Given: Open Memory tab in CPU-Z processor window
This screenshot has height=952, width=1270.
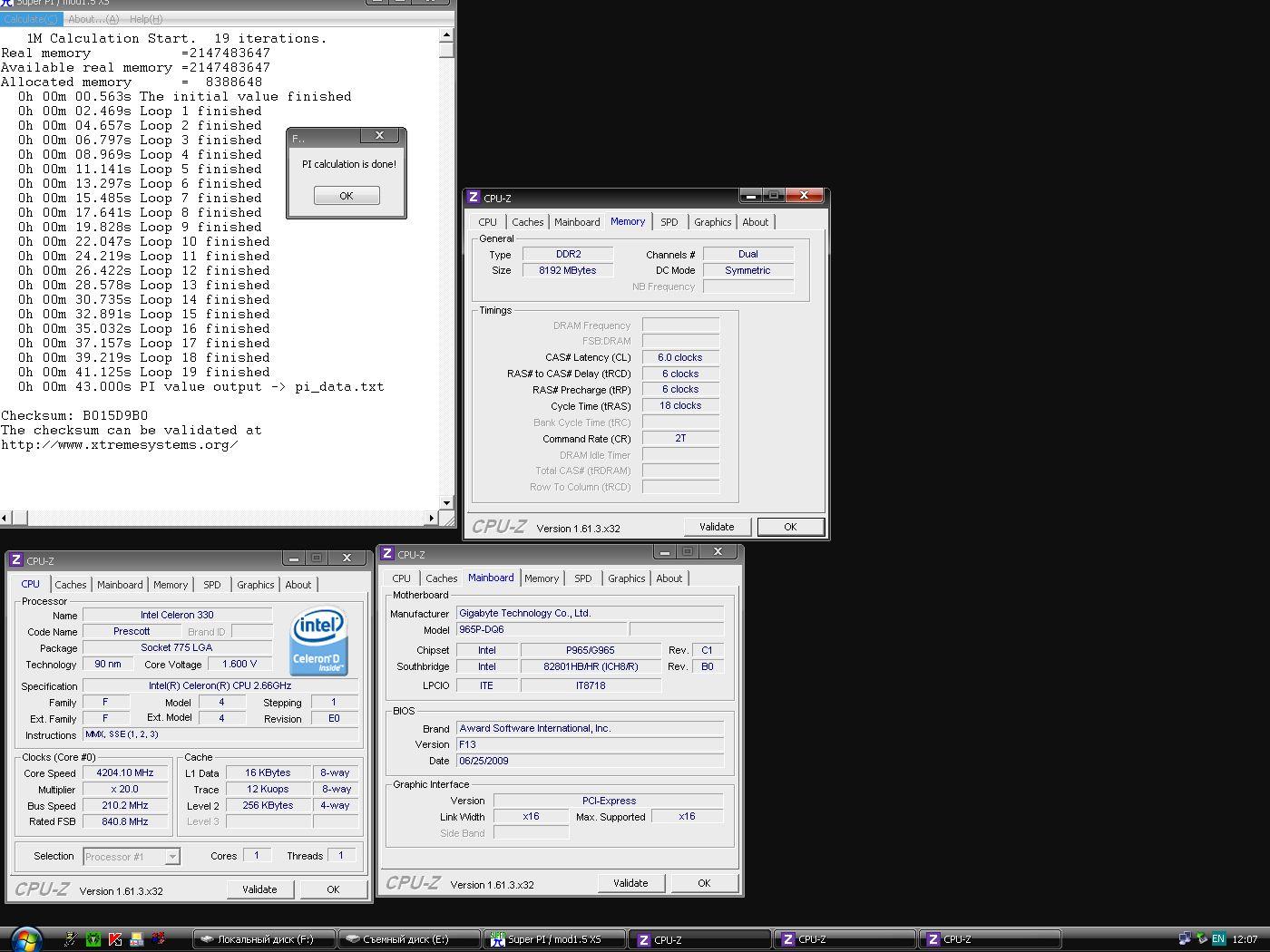Looking at the screenshot, I should 171,585.
